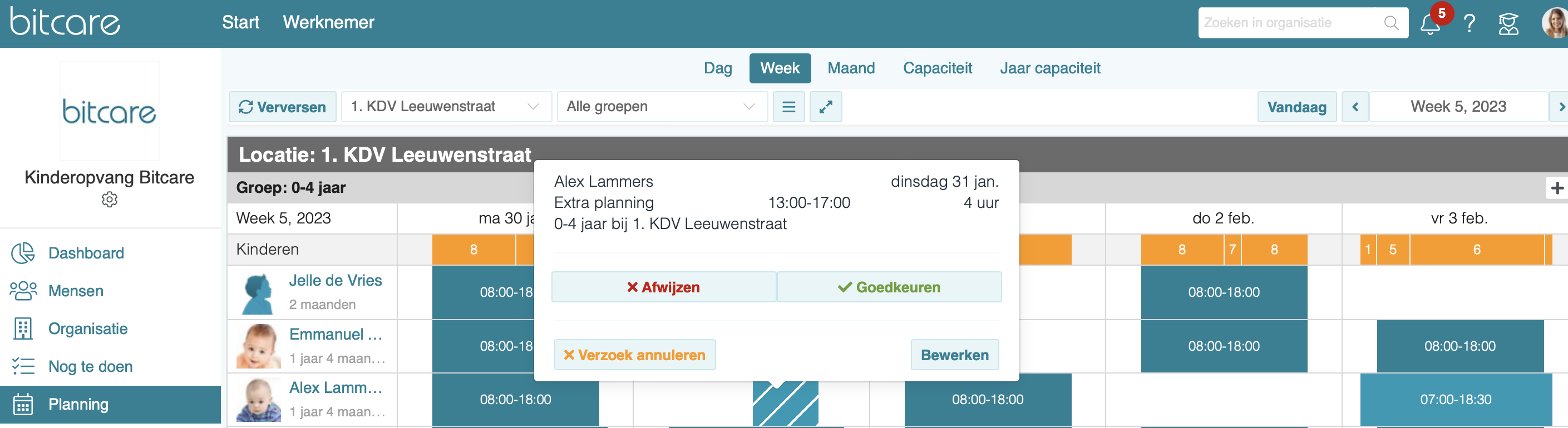Screen dimensions: 1568x428
Task: Click the help question mark icon
Action: tap(1470, 24)
